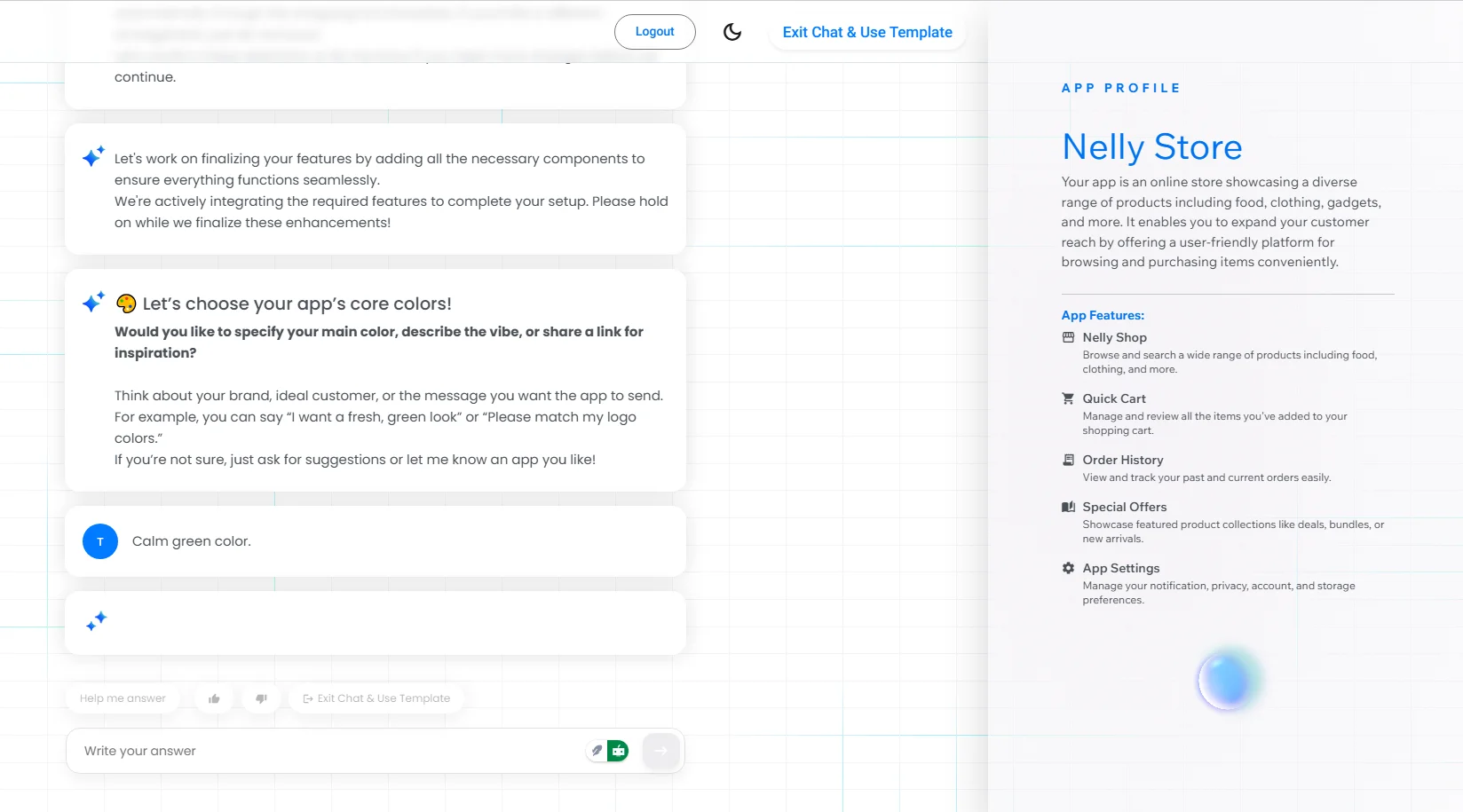Screen dimensions: 1463x812
Task: Click the bottom Exit Chat & Use Template chip
Action: (x=376, y=698)
